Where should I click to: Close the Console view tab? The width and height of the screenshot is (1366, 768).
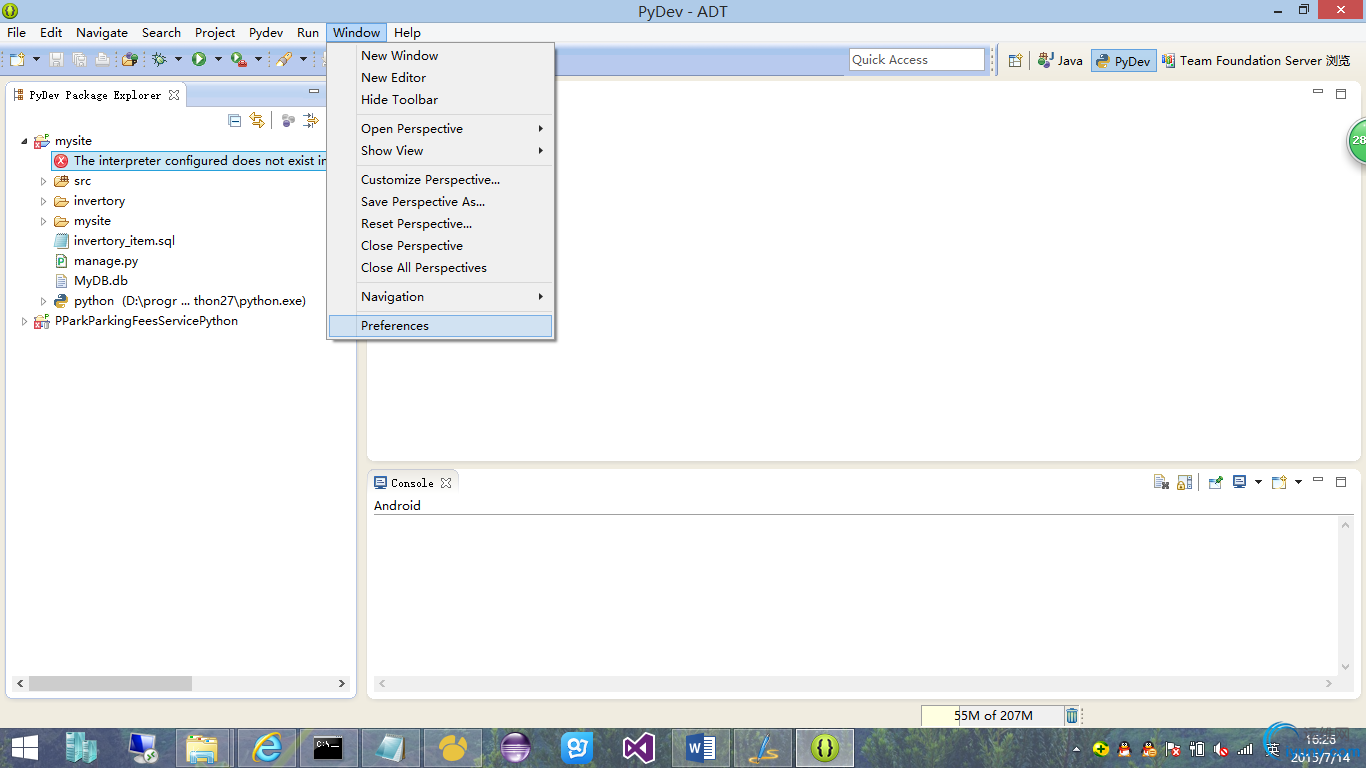(446, 483)
